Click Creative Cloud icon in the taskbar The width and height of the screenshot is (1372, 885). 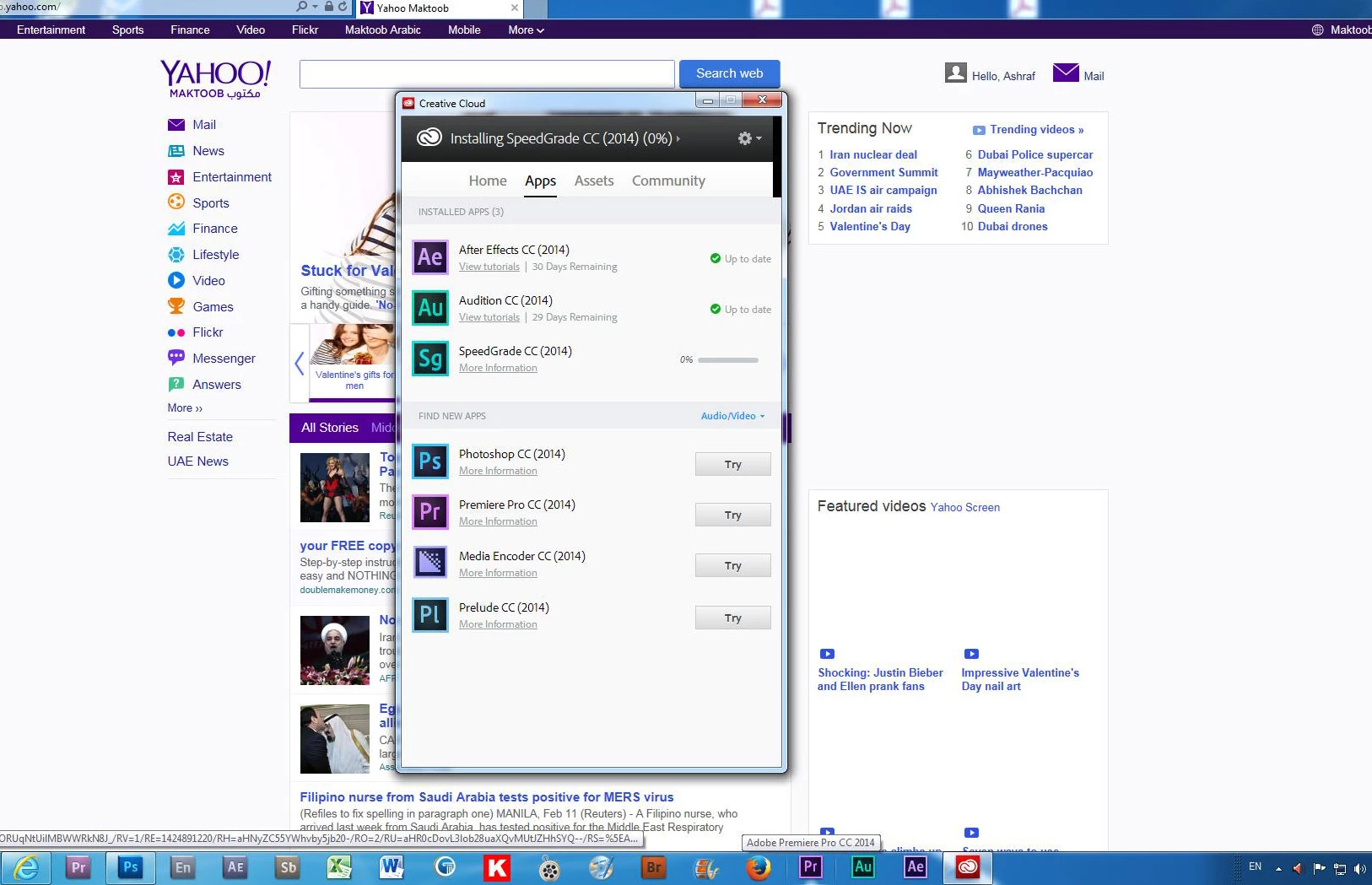967,867
